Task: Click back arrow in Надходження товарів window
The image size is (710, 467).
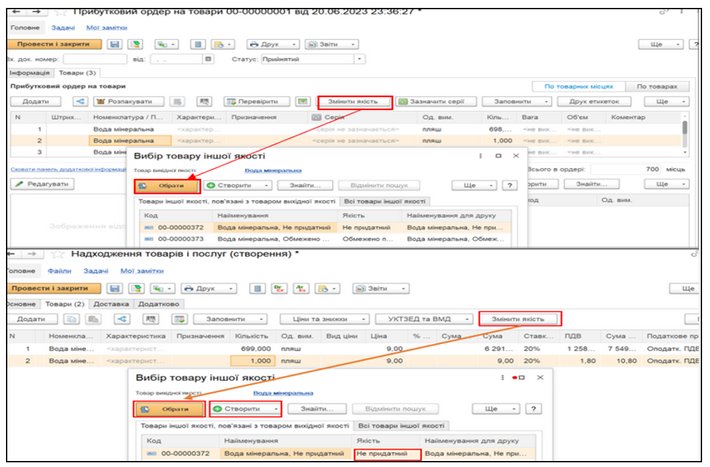Action: coord(10,255)
